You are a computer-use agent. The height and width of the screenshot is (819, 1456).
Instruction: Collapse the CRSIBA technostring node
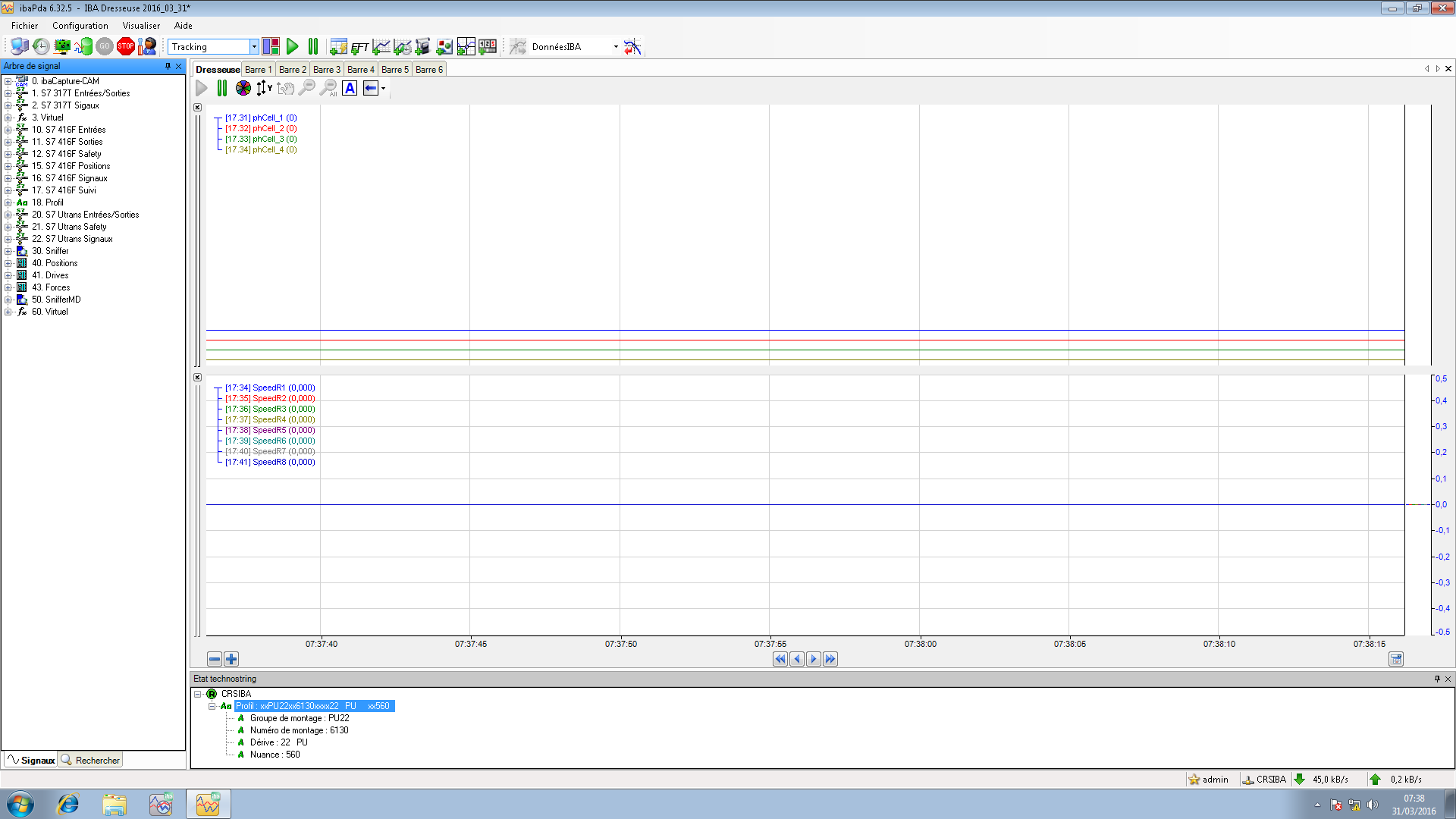click(x=198, y=694)
